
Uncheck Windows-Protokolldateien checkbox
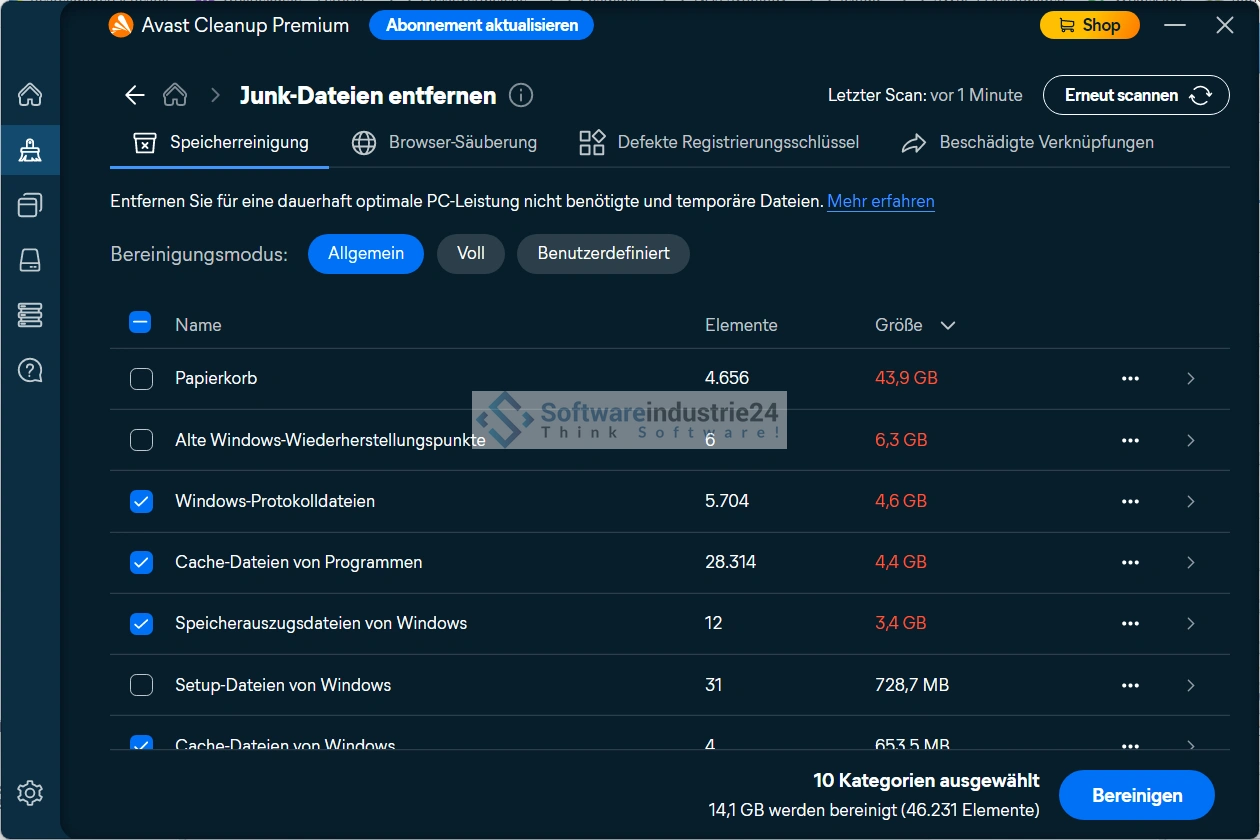point(142,501)
